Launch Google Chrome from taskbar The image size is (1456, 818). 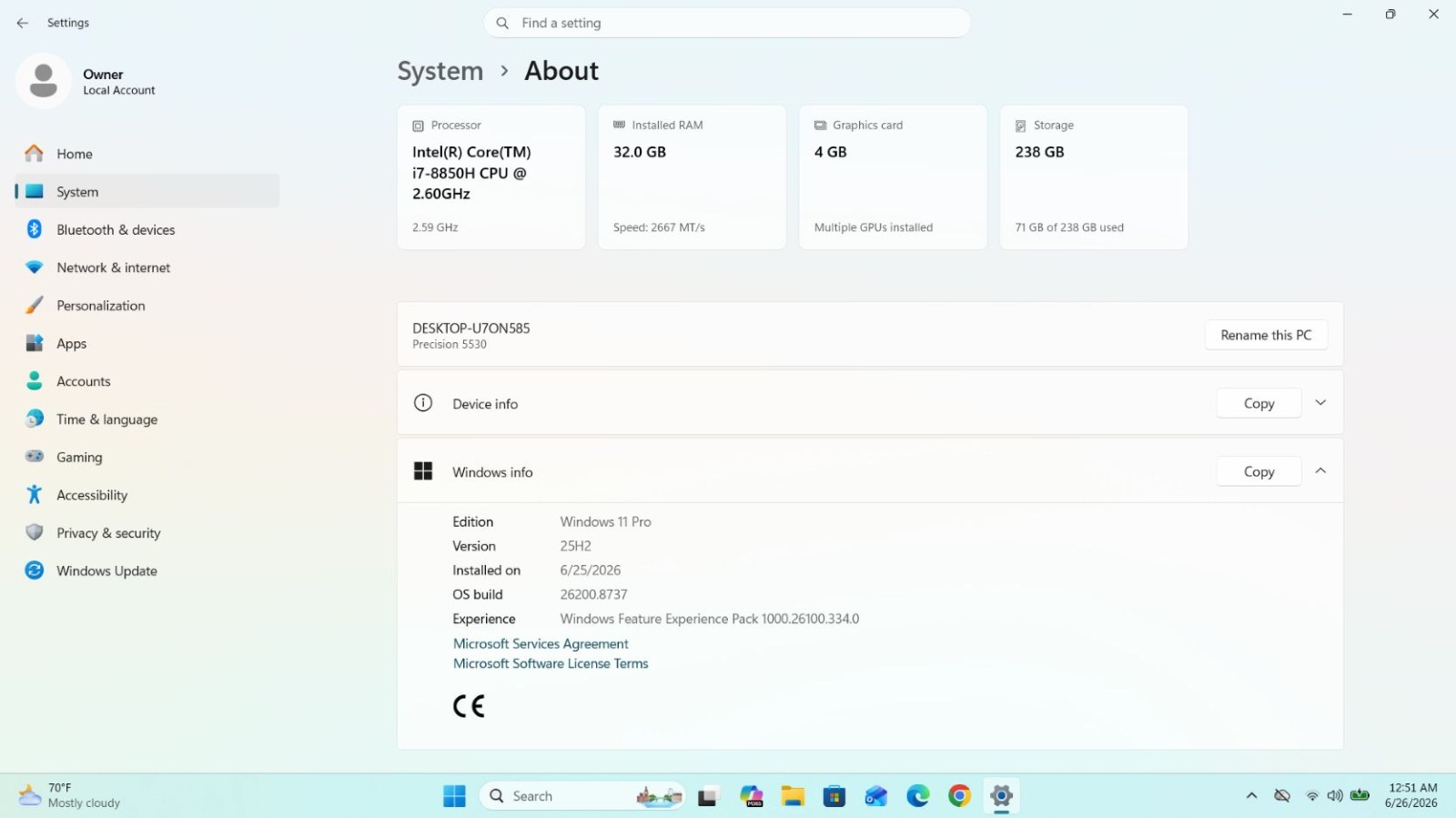(x=959, y=796)
